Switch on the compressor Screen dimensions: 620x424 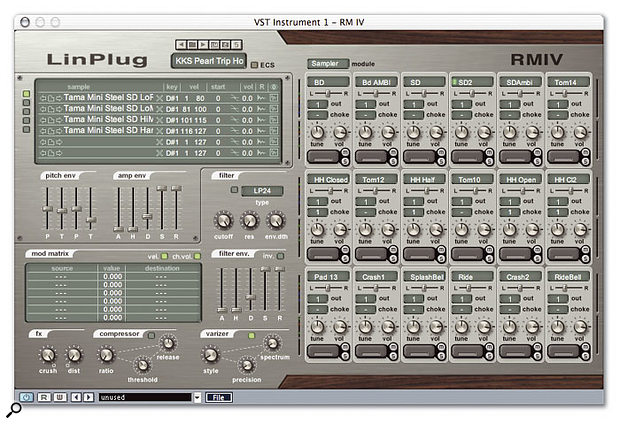(x=151, y=335)
